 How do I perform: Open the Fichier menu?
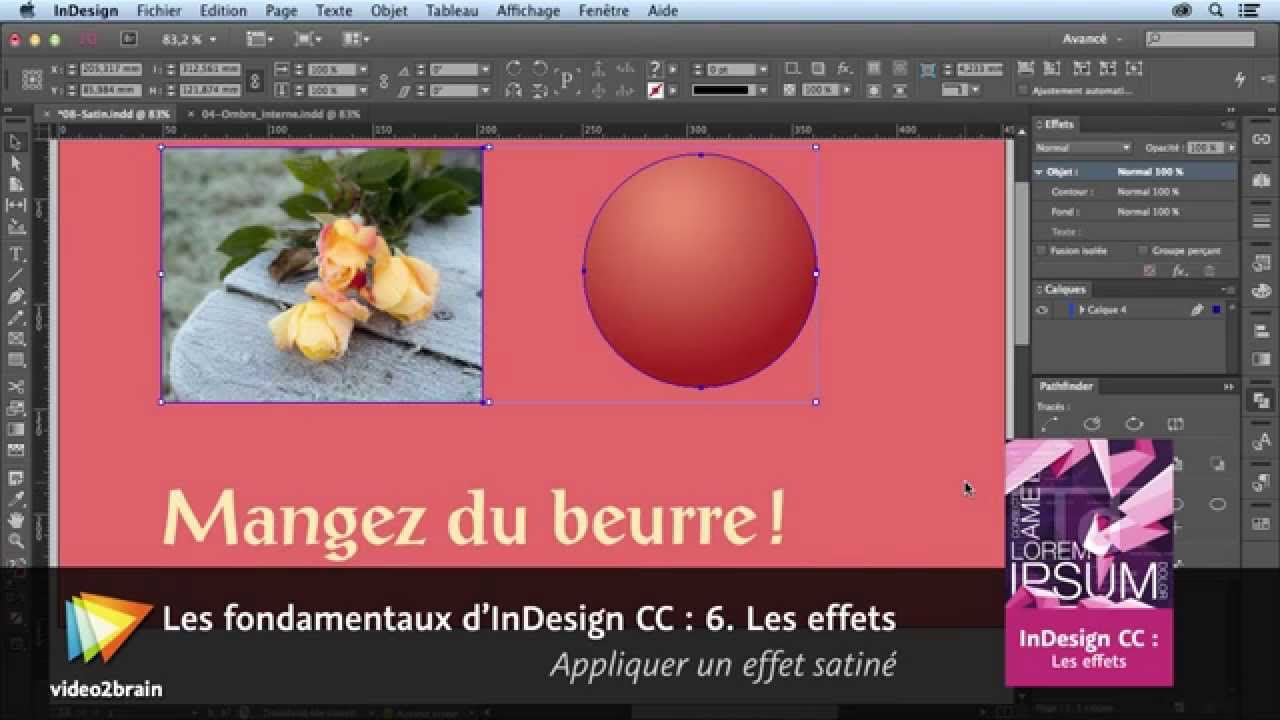point(159,11)
